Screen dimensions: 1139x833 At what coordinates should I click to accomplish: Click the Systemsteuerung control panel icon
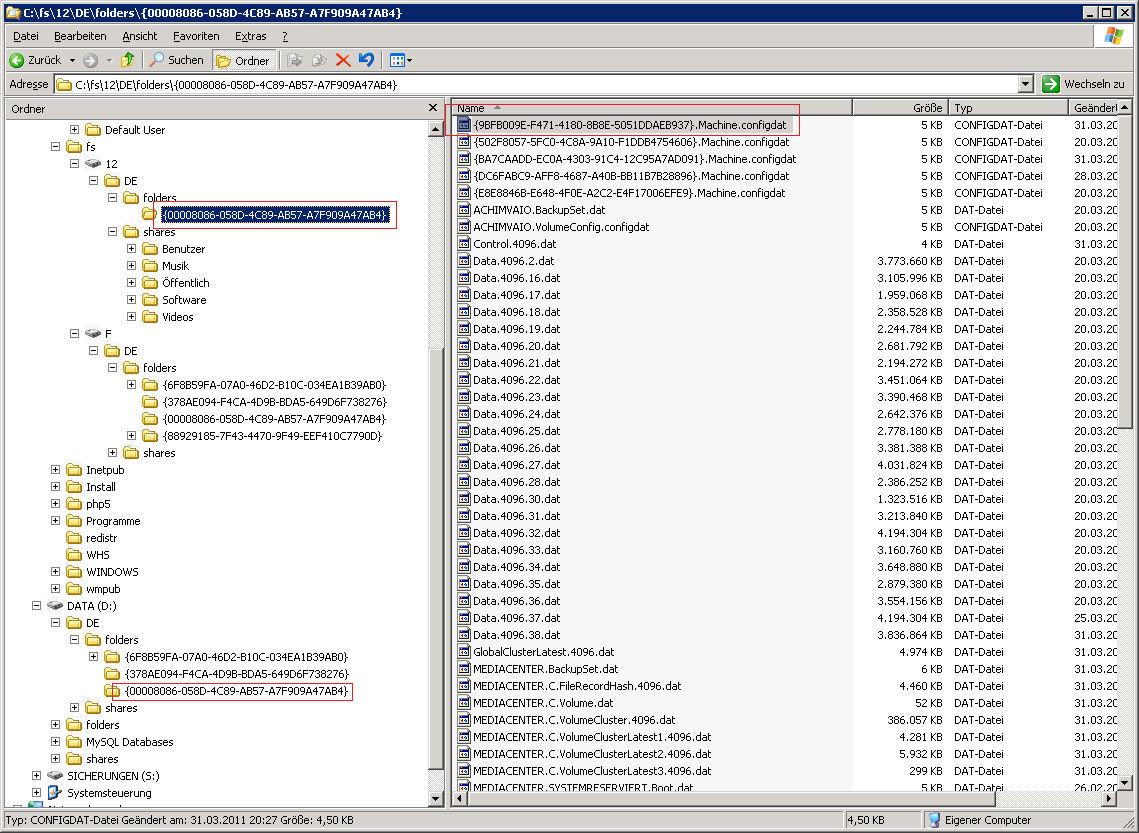pyautogui.click(x=55, y=792)
